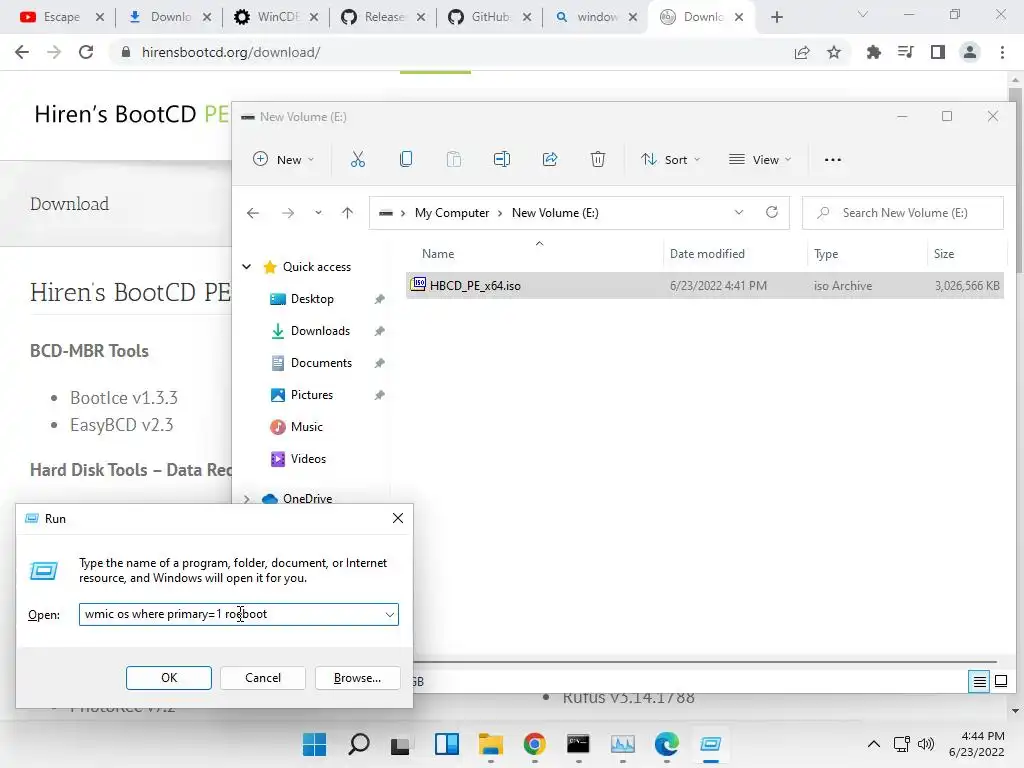This screenshot has width=1024, height=768.
Task: Select Videos in Quick access
Action: (308, 459)
